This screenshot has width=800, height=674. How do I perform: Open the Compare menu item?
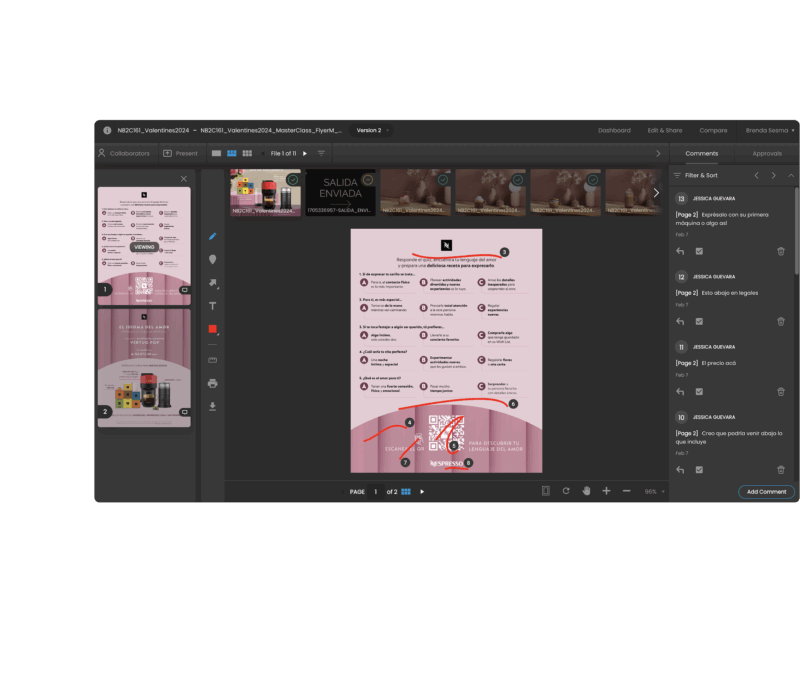point(713,130)
